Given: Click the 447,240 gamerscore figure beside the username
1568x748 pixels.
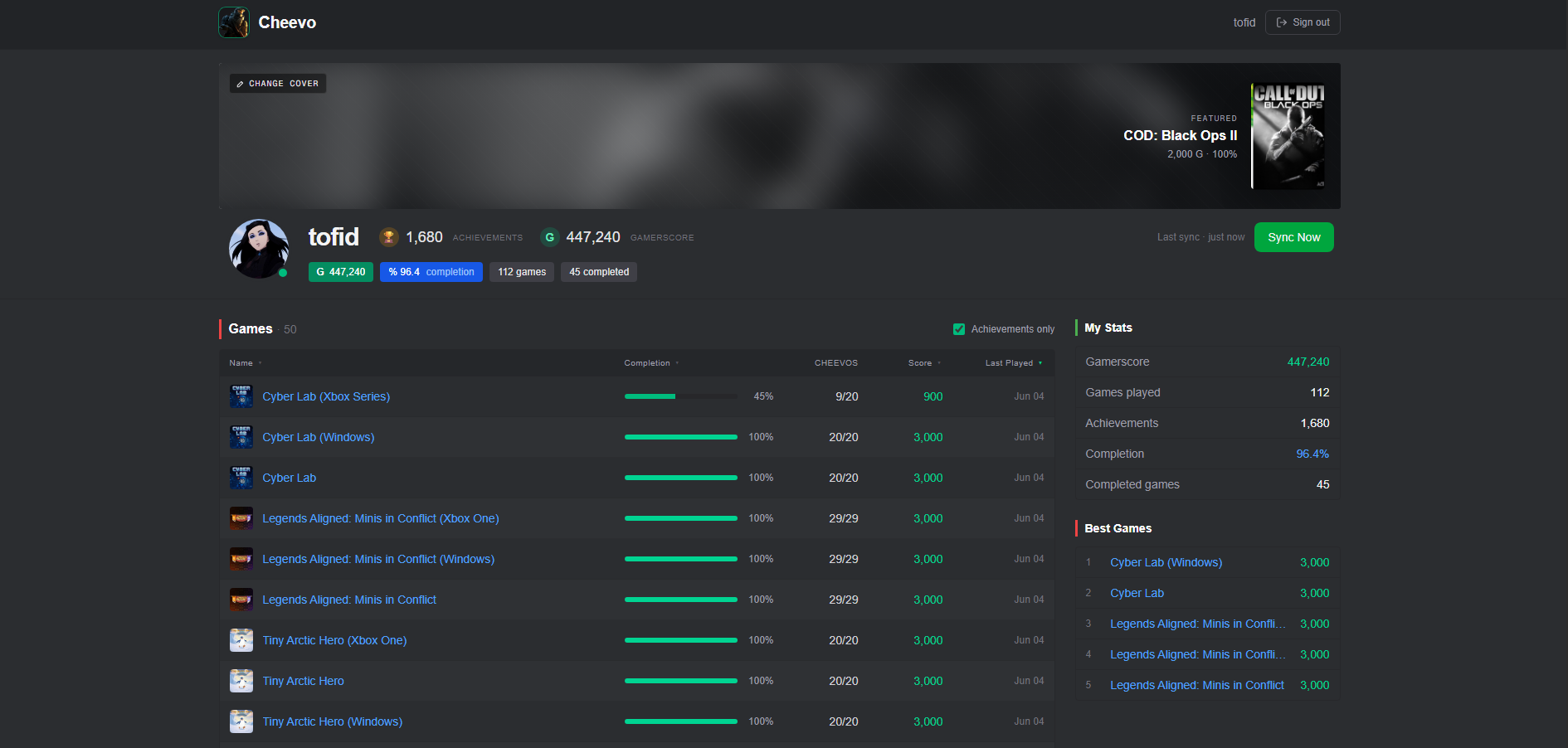Looking at the screenshot, I should [x=593, y=237].
